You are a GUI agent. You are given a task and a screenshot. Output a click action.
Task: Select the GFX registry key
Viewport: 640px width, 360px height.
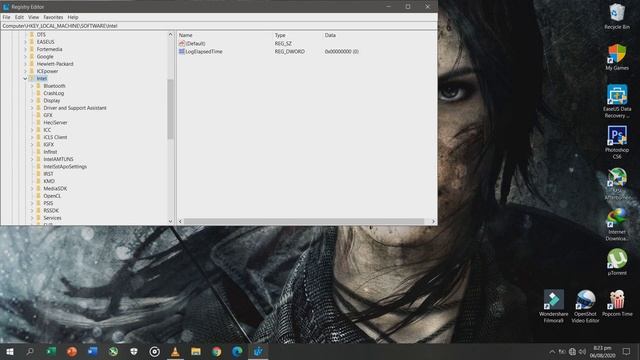(48, 115)
